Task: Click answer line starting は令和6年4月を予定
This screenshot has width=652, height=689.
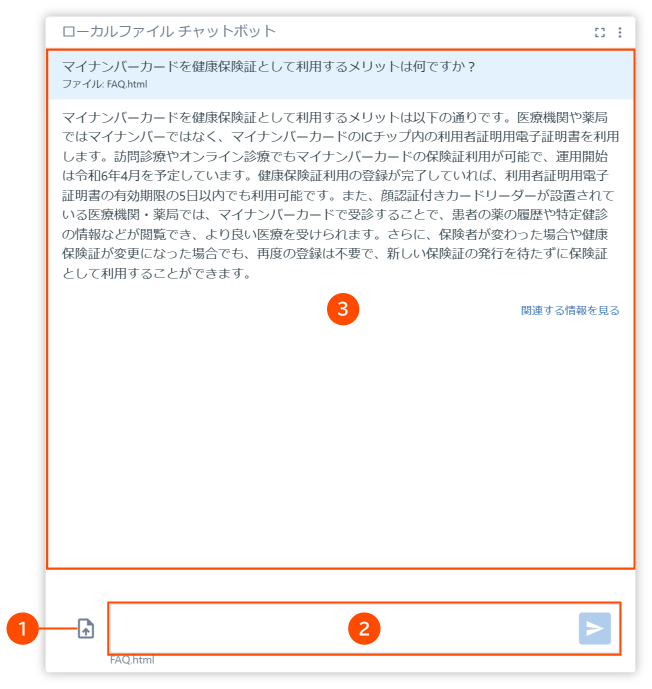Action: [x=335, y=176]
